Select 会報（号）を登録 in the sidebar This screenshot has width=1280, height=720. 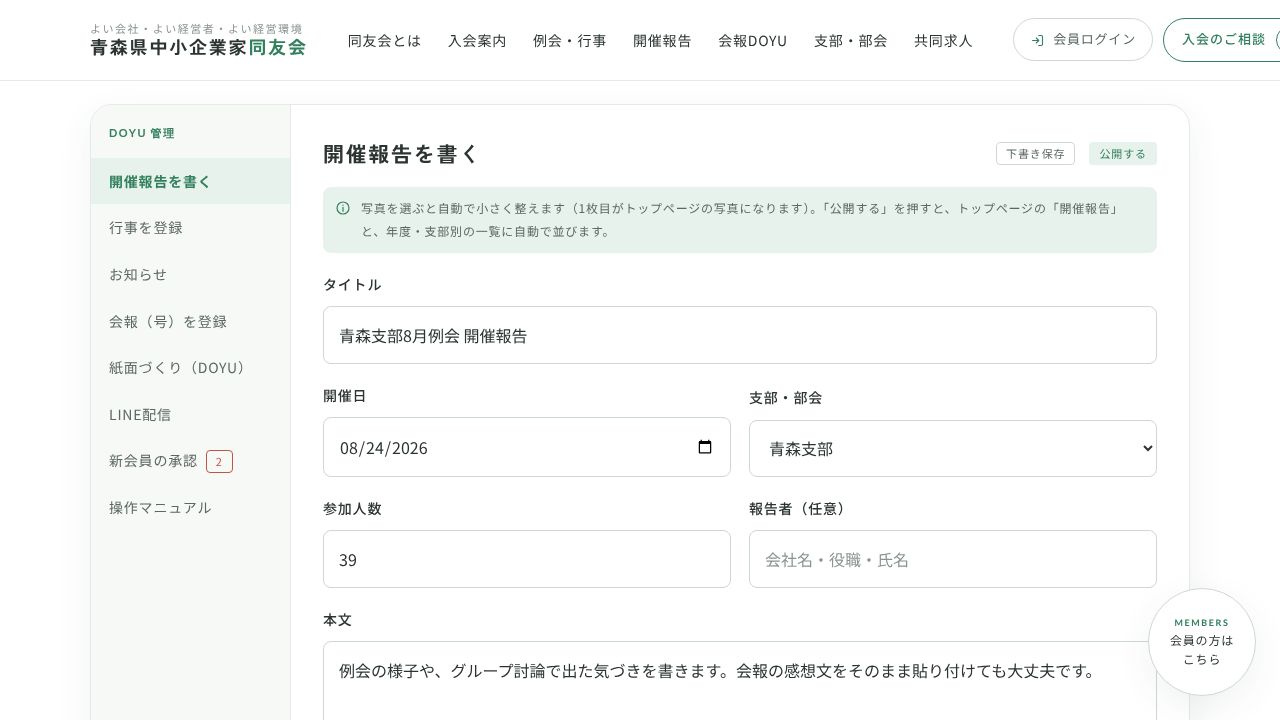click(191, 321)
